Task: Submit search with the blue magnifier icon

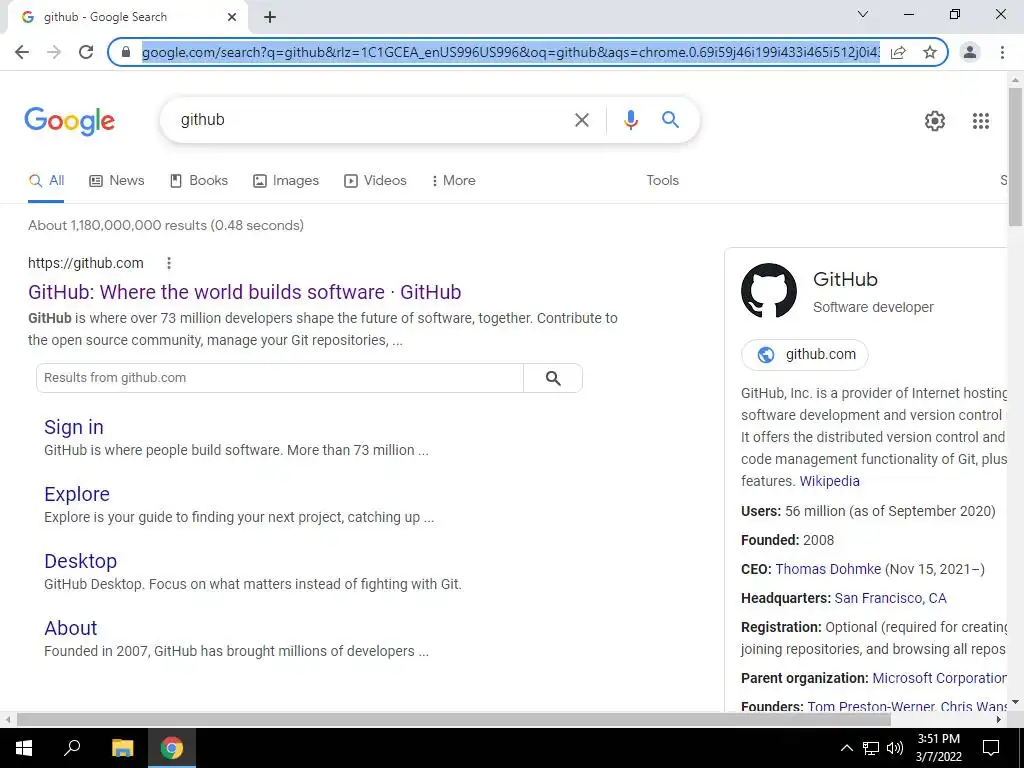Action: pos(670,120)
